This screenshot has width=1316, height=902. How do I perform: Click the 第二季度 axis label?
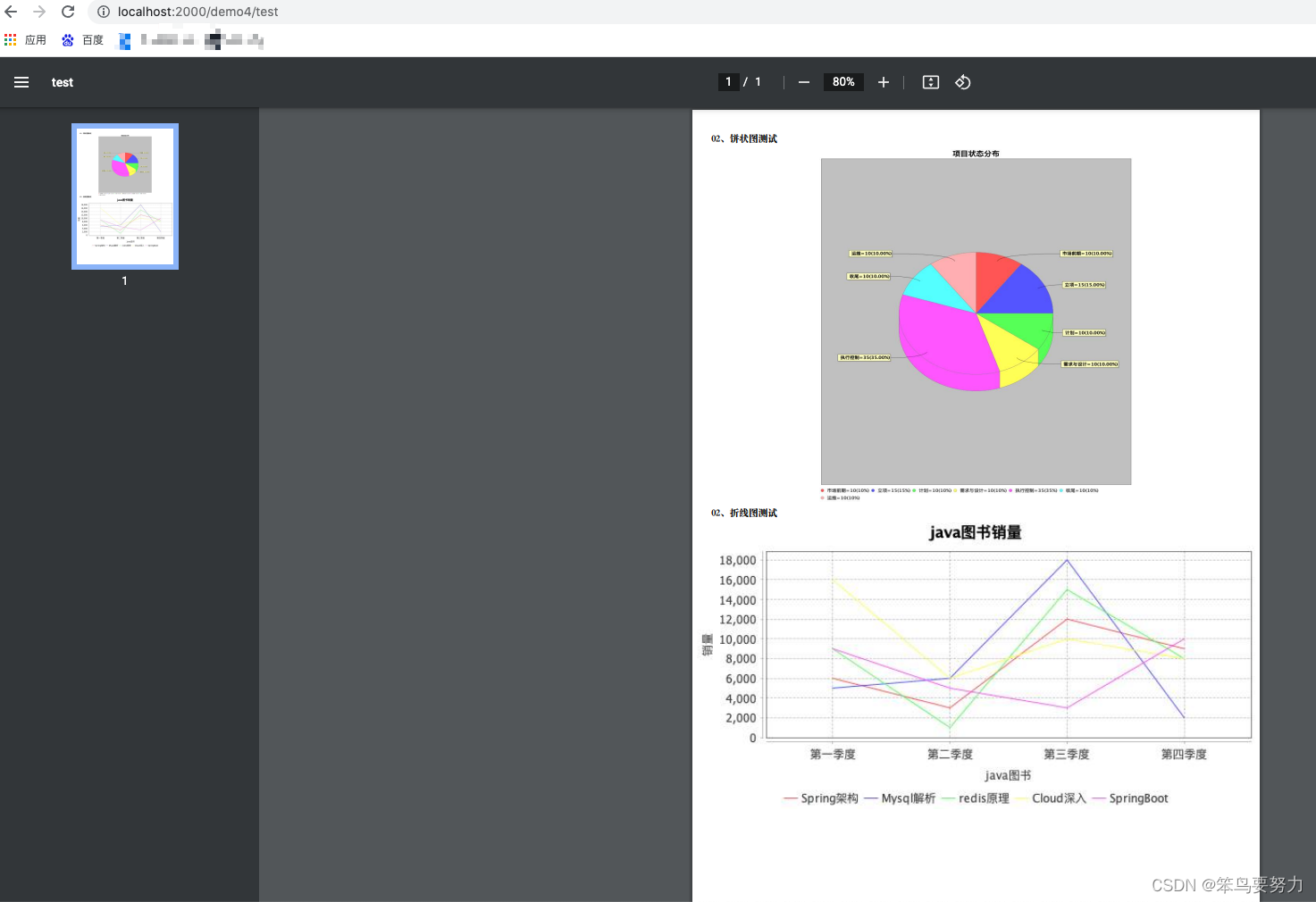(x=950, y=755)
